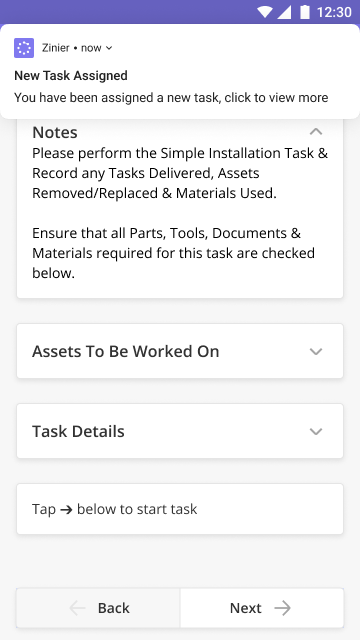
Task: Click the Back button
Action: tap(98, 608)
